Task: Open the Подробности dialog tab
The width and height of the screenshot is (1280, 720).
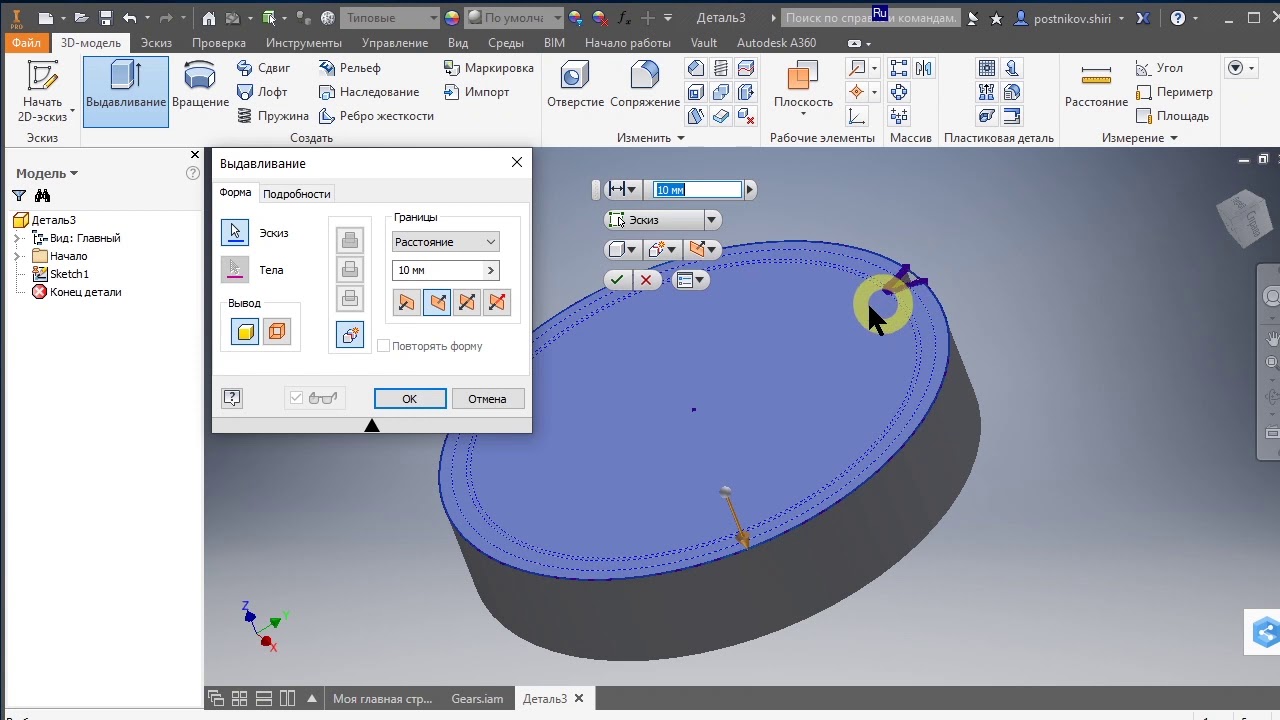Action: point(296,194)
